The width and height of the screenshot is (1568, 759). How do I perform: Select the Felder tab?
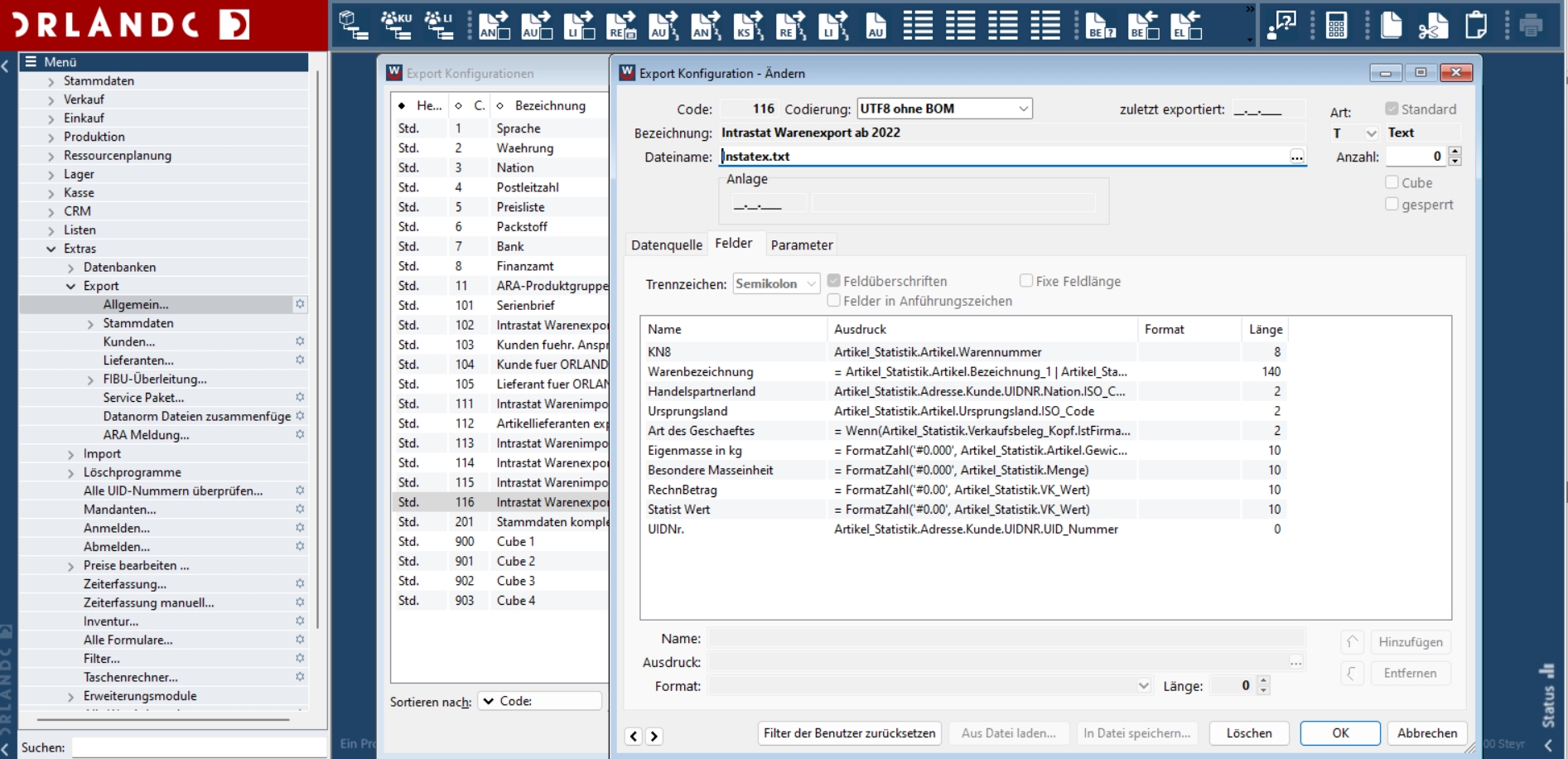[734, 243]
